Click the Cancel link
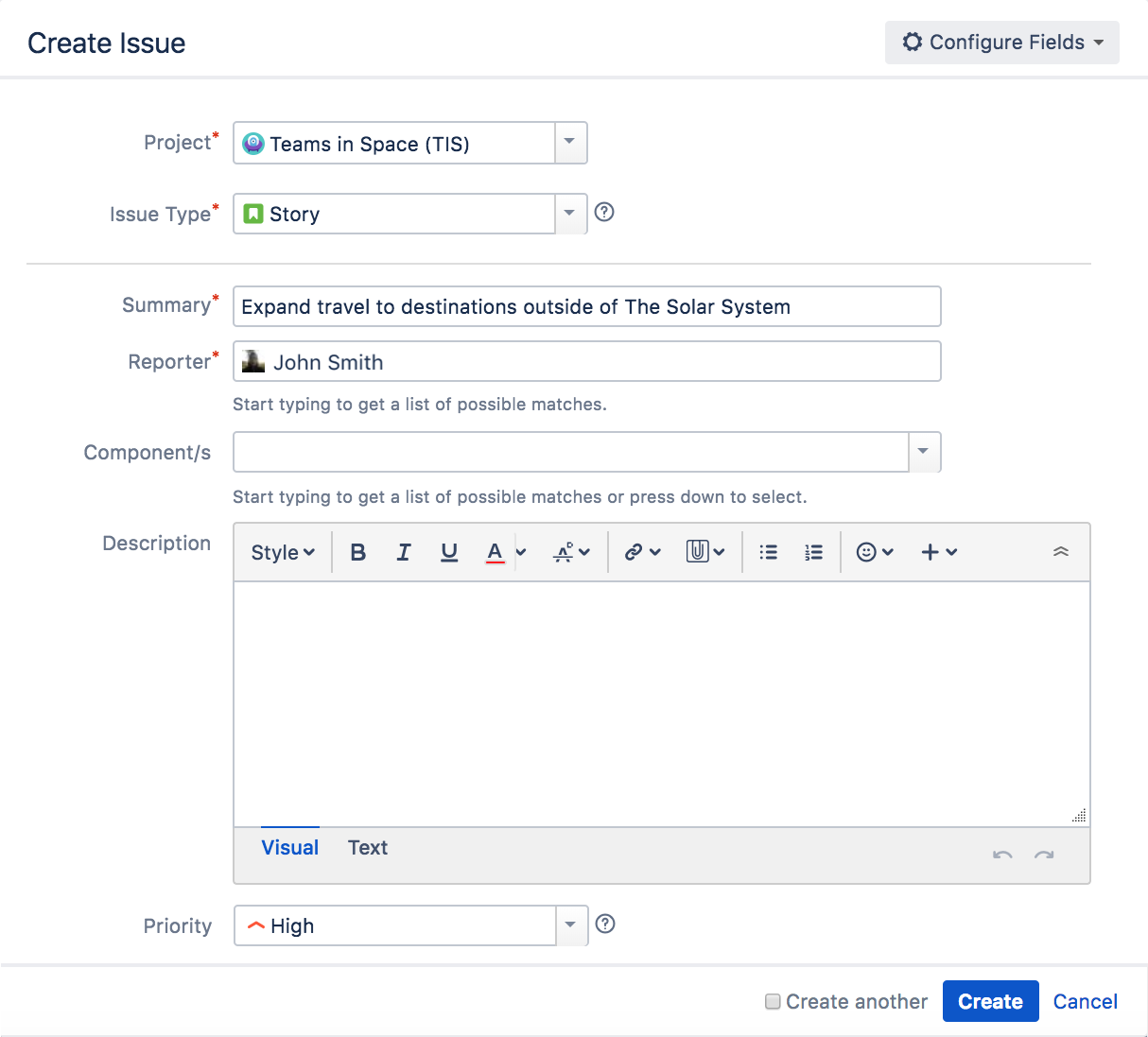 (x=1086, y=1001)
